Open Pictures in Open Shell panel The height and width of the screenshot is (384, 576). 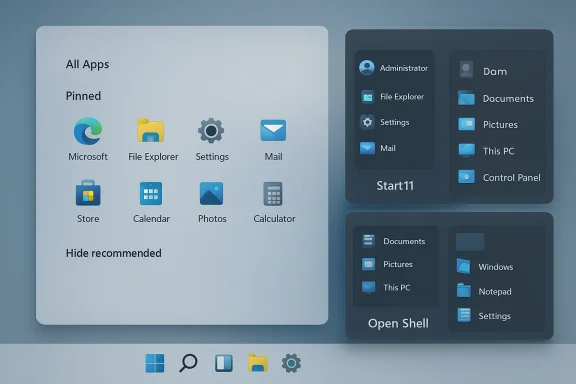click(x=387, y=264)
